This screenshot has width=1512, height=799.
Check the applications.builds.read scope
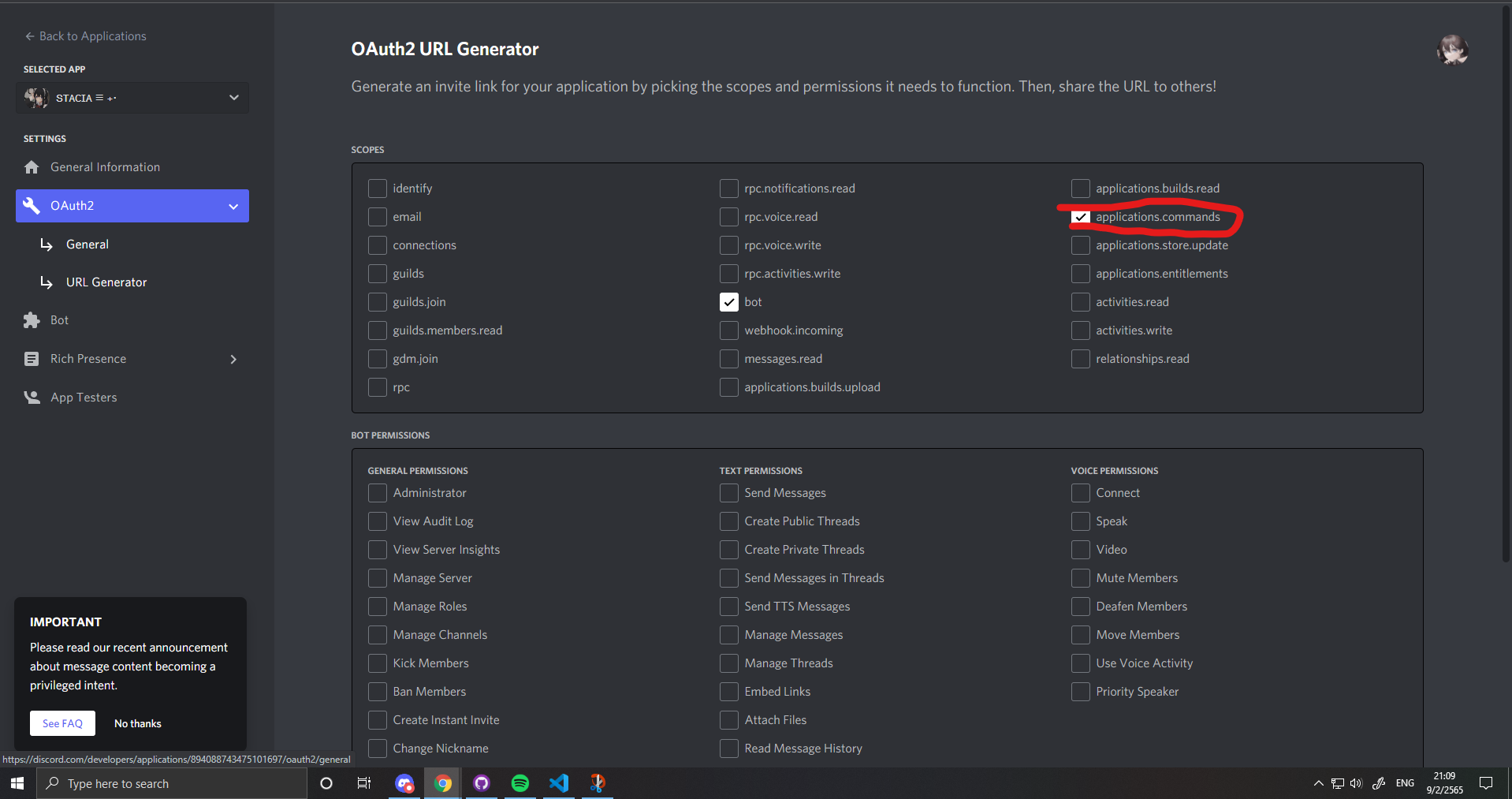click(x=1081, y=189)
